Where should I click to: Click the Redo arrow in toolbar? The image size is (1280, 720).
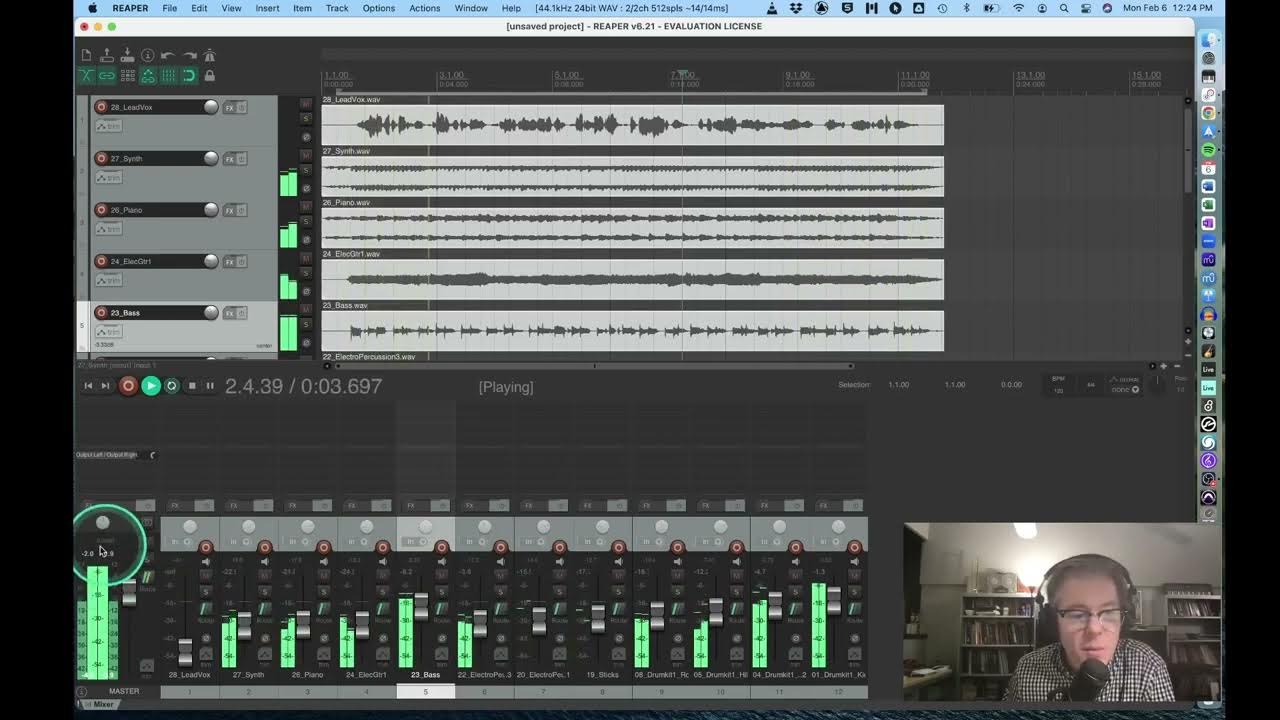click(x=190, y=55)
